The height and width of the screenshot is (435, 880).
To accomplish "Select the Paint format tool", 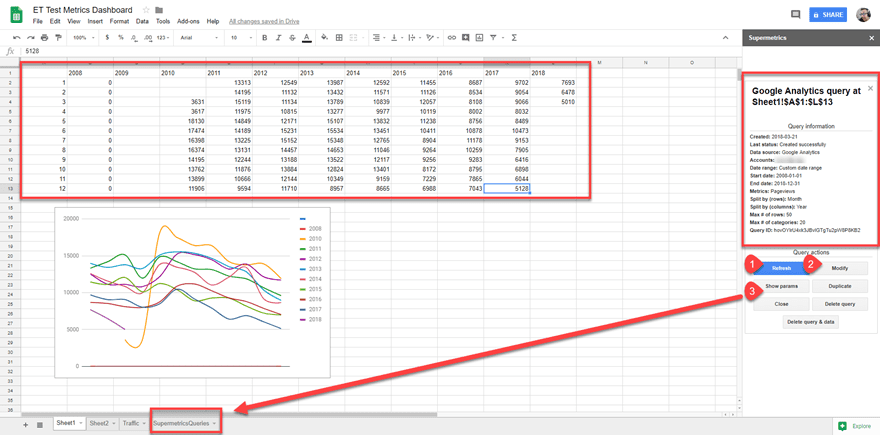I will point(58,38).
